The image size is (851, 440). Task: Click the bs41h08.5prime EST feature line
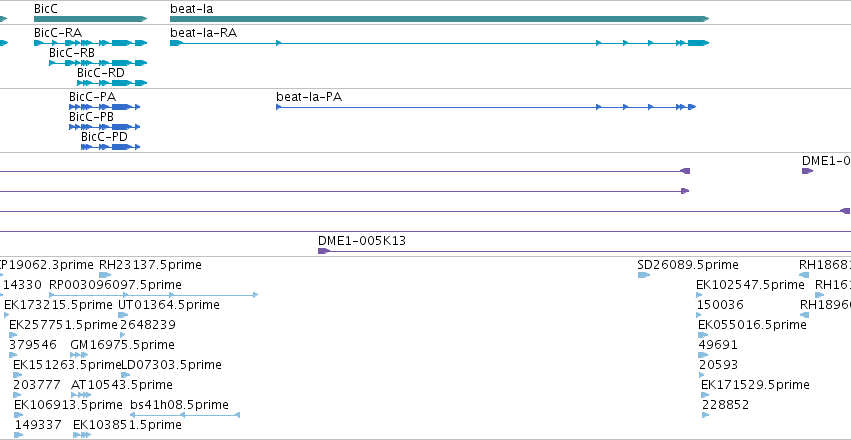[x=185, y=416]
